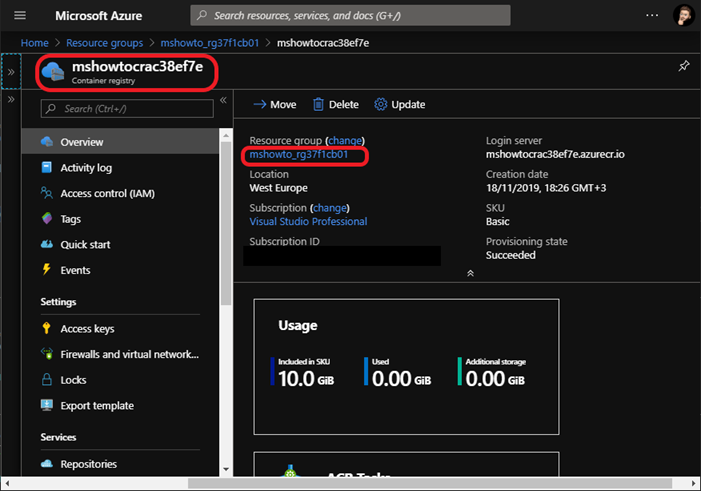Click the sidebar vertical scrollbar thumb

(226, 224)
